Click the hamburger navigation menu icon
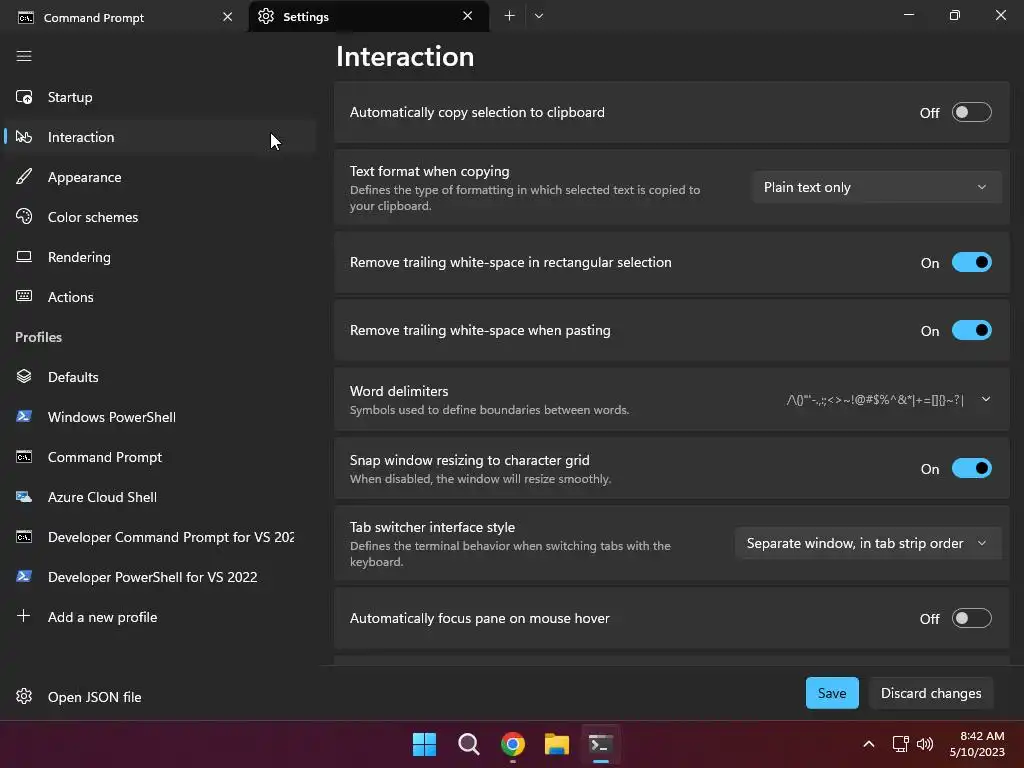 (x=24, y=56)
